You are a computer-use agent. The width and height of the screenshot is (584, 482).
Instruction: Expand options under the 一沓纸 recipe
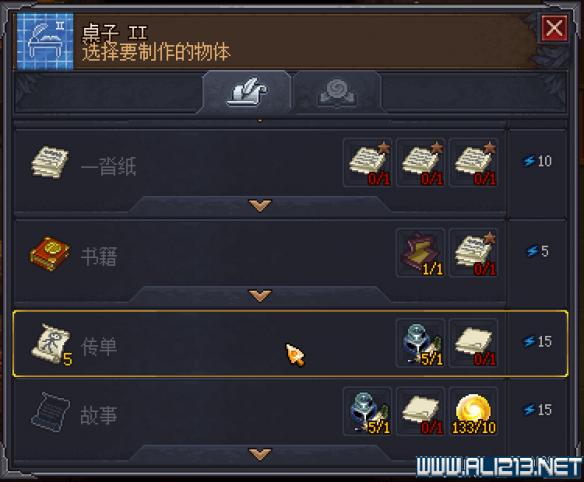click(x=260, y=205)
